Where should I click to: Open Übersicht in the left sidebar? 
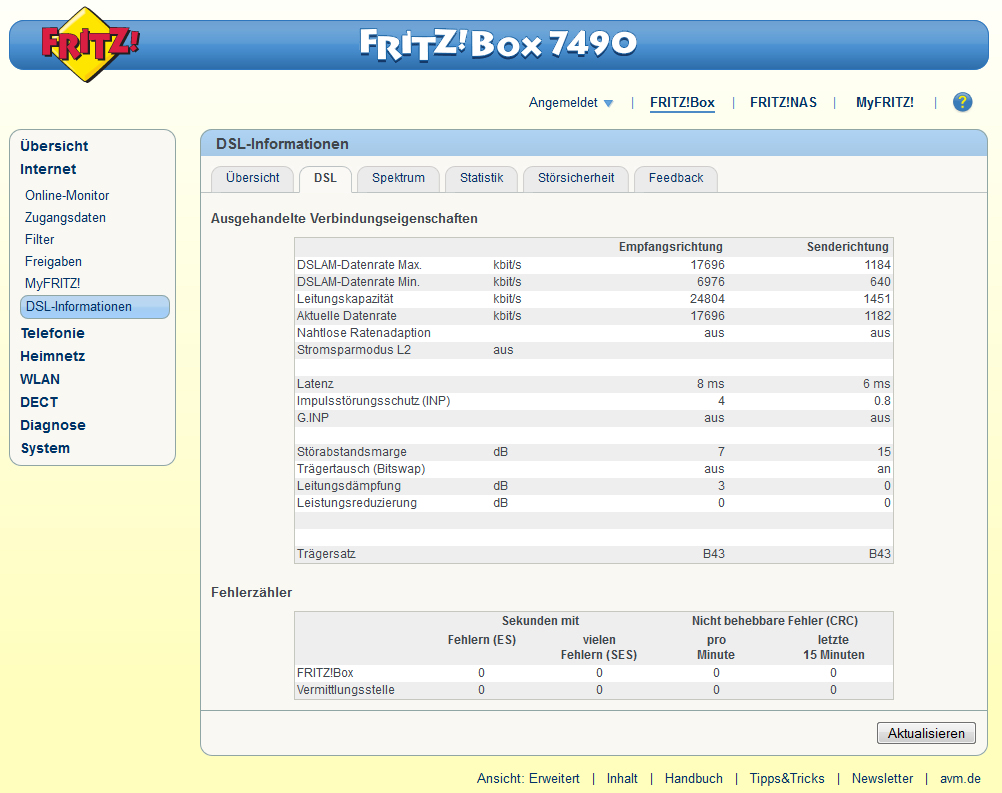54,146
